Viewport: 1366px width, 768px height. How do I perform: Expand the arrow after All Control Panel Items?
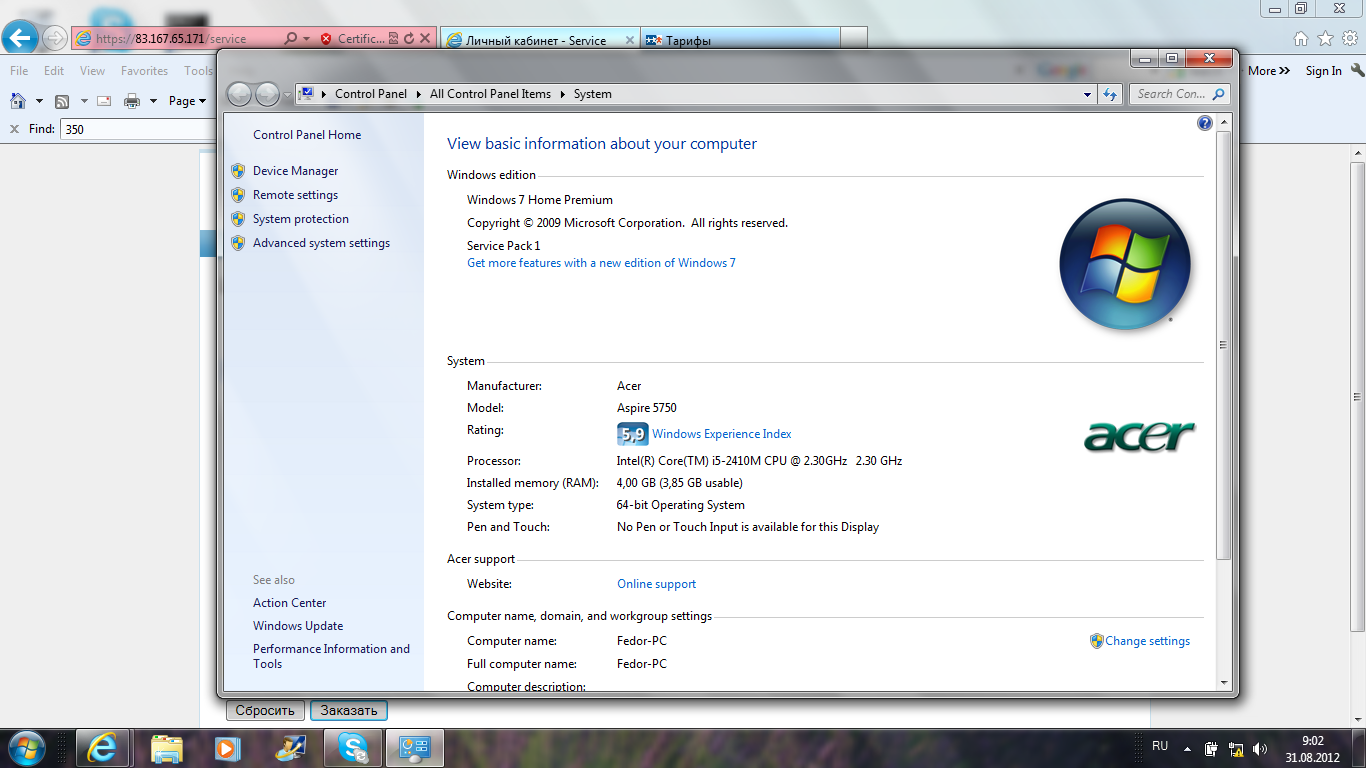click(562, 94)
